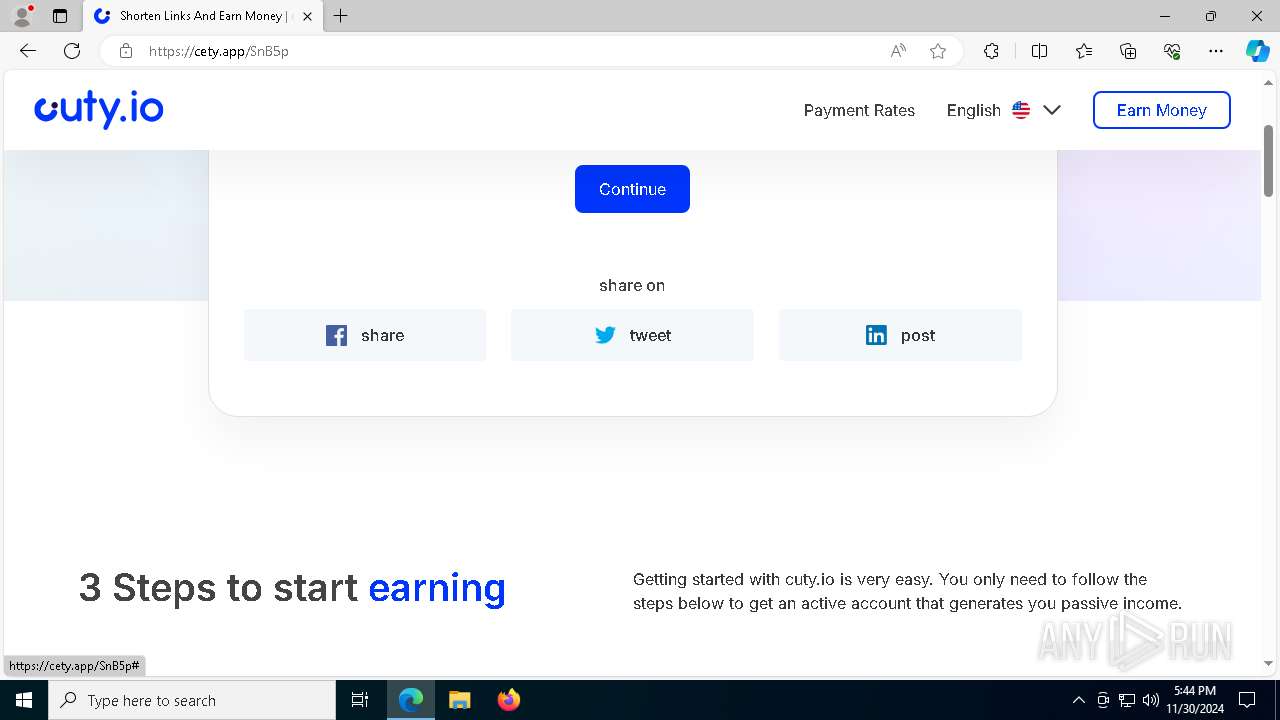Click scrollbar down arrow
The width and height of the screenshot is (1280, 720).
click(x=1269, y=663)
